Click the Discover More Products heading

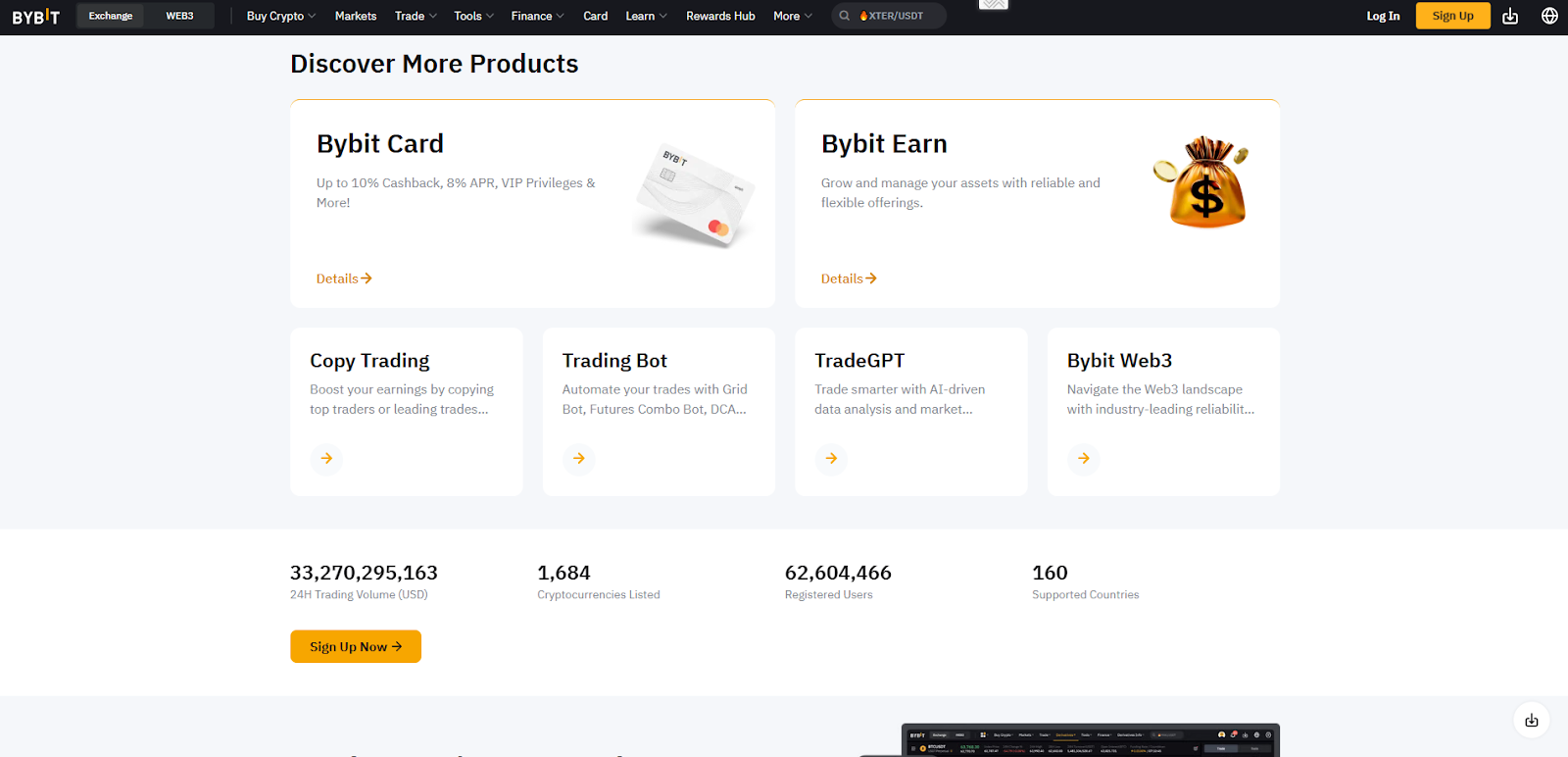point(434,64)
